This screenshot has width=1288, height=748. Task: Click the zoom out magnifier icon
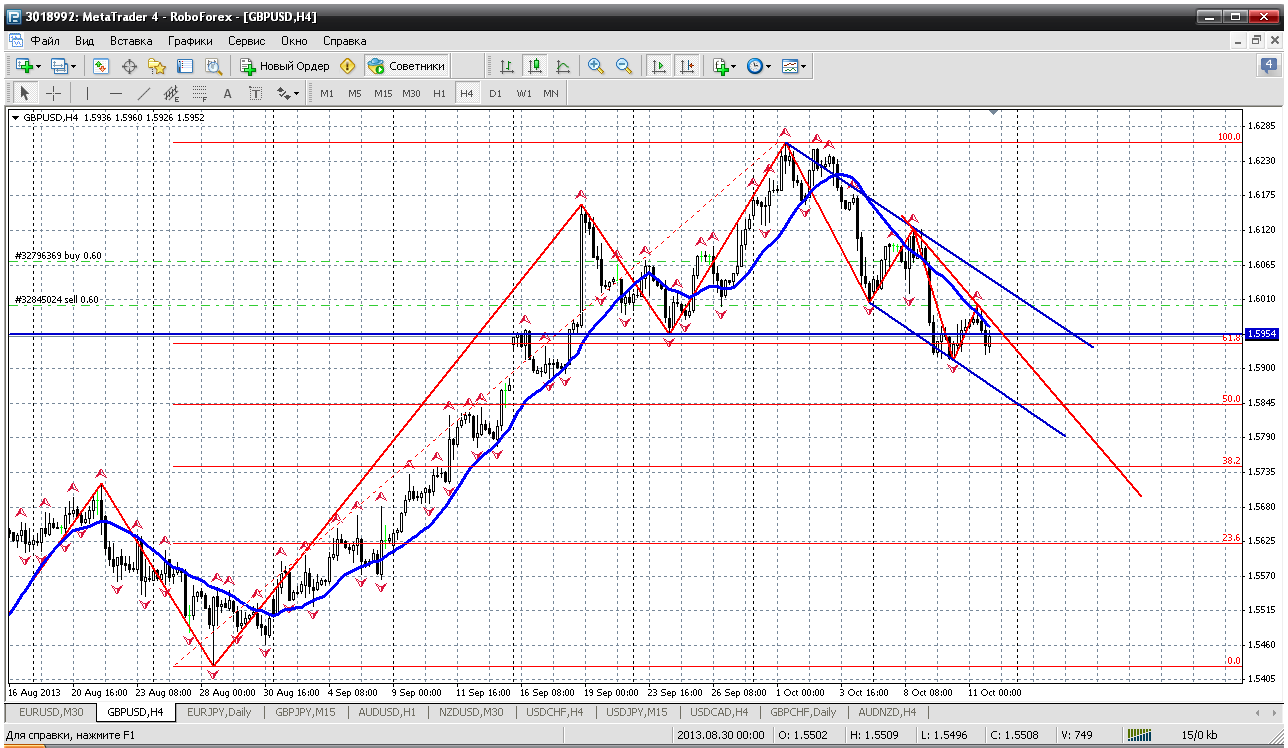tap(624, 66)
